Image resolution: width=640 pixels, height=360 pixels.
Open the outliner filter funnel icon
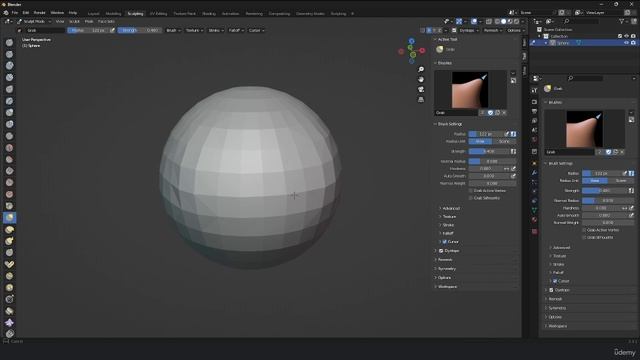click(x=622, y=21)
